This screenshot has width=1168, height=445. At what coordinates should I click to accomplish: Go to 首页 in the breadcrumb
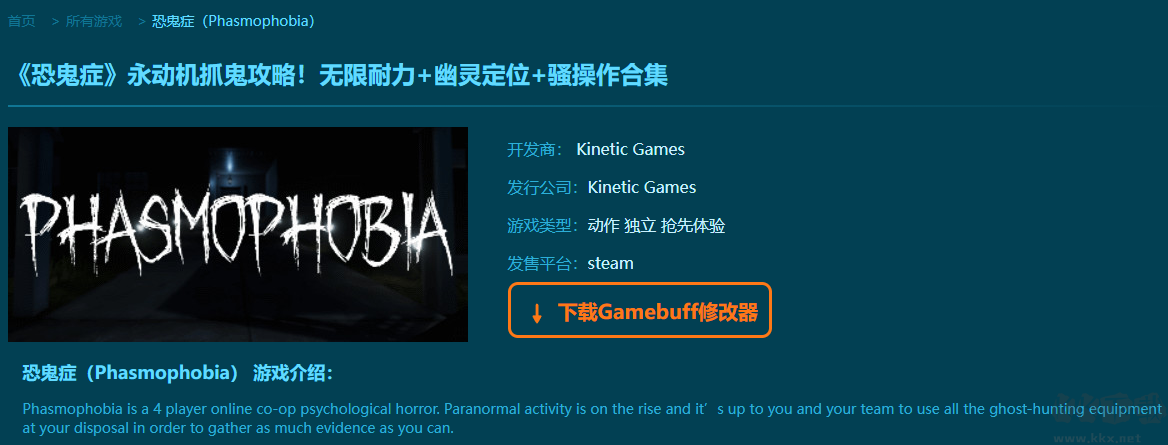[22, 21]
